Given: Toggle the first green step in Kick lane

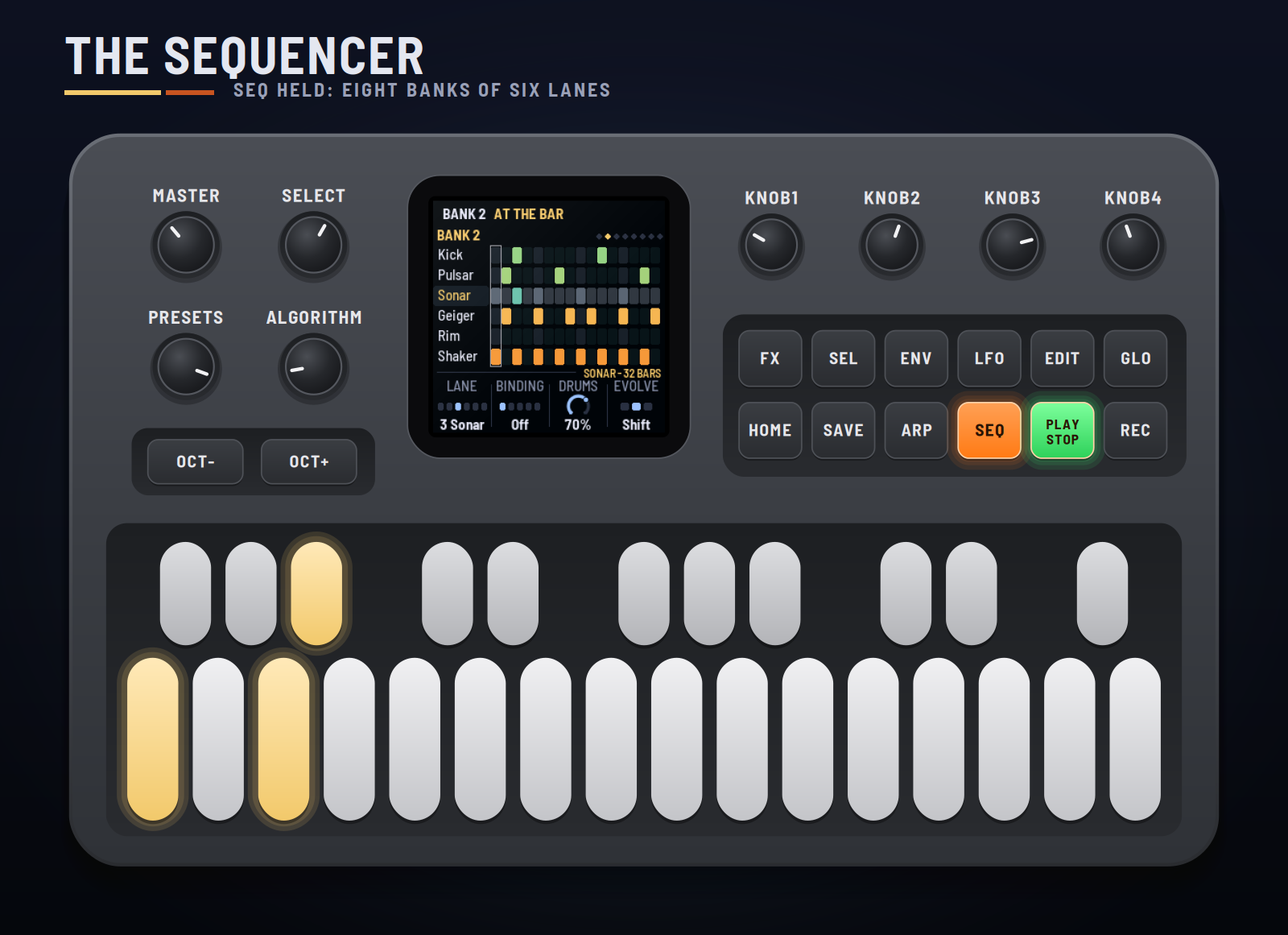Looking at the screenshot, I should point(517,255).
